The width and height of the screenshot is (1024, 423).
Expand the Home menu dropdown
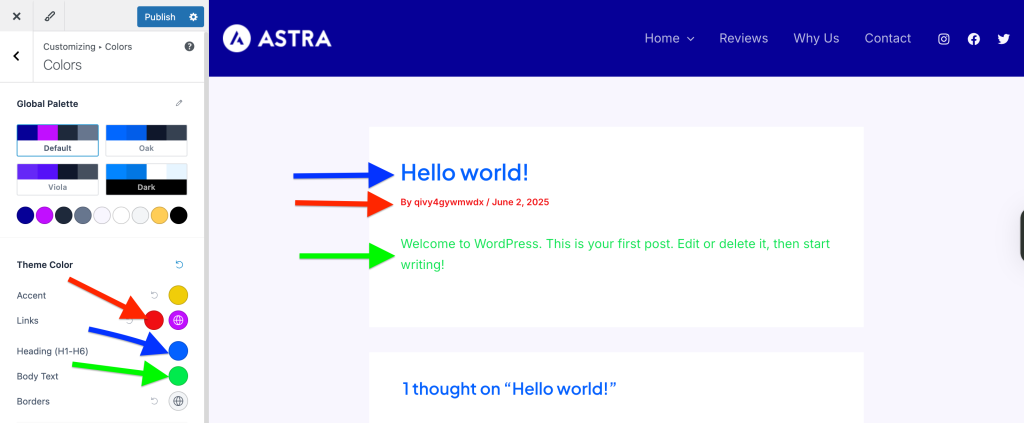point(669,39)
